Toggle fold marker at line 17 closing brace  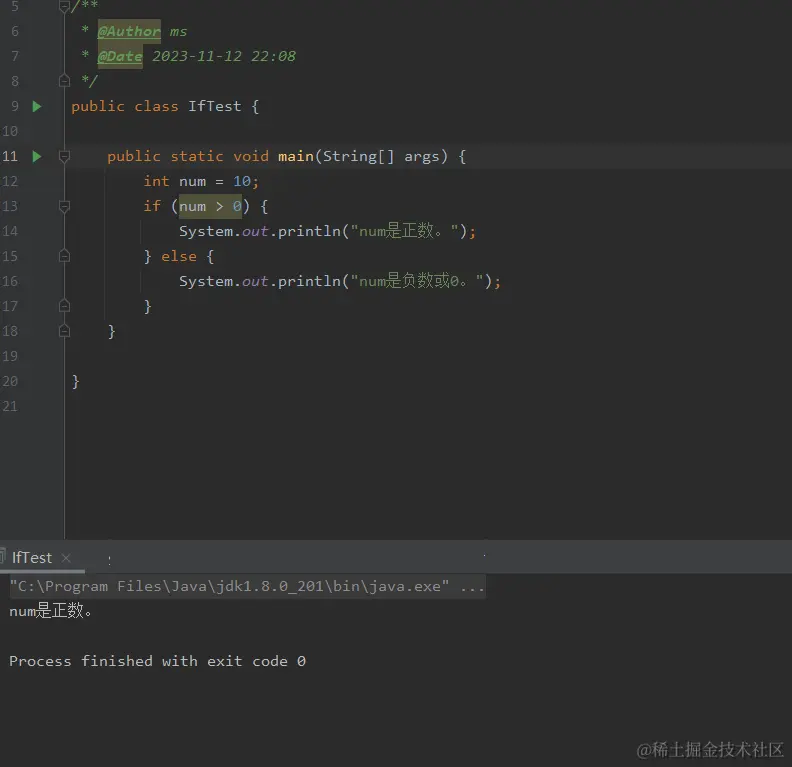64,306
